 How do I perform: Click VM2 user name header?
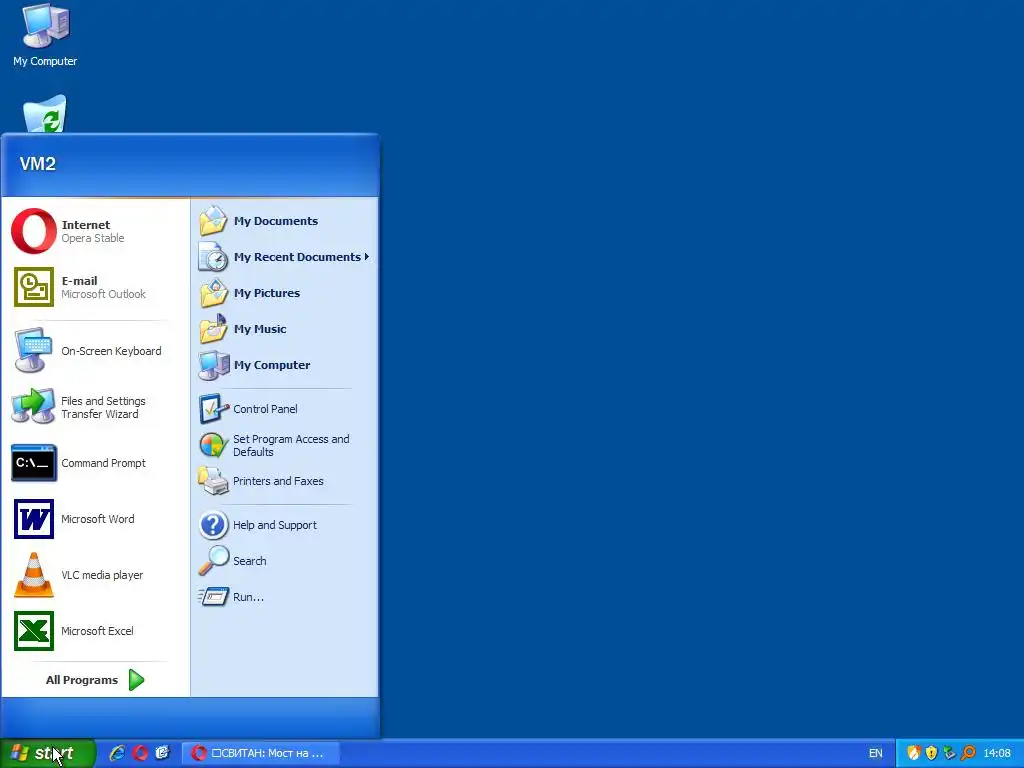pos(38,163)
